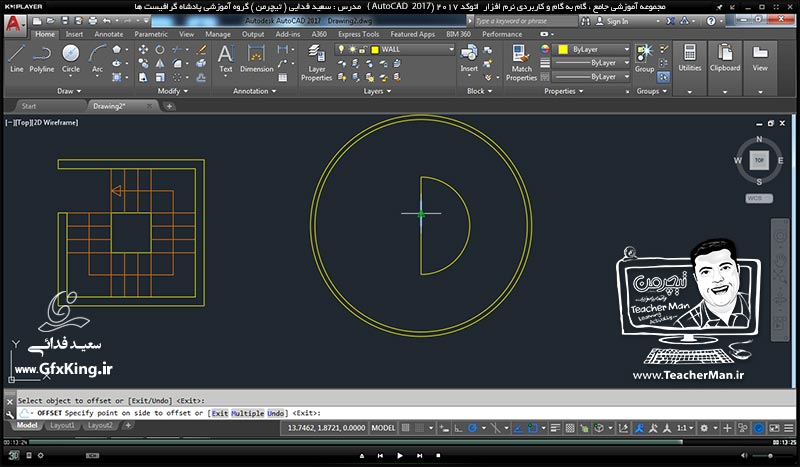Expand the Clipboard panel
Viewport: 800px width, 467px height.
point(724,92)
